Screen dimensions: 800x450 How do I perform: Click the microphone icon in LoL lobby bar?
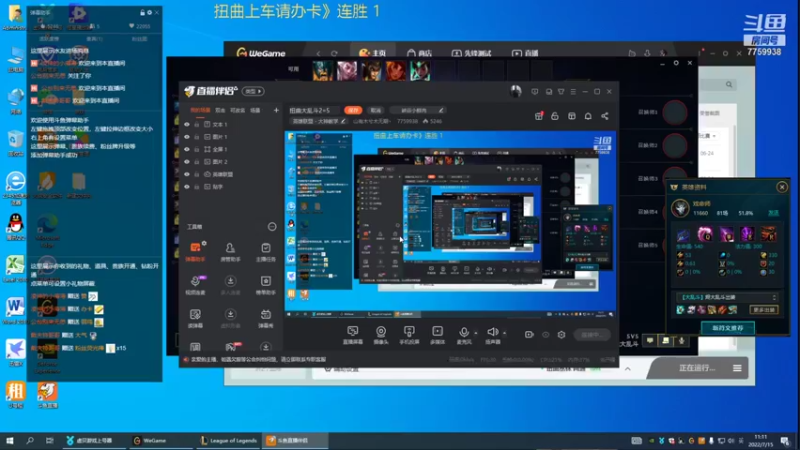click(681, 340)
